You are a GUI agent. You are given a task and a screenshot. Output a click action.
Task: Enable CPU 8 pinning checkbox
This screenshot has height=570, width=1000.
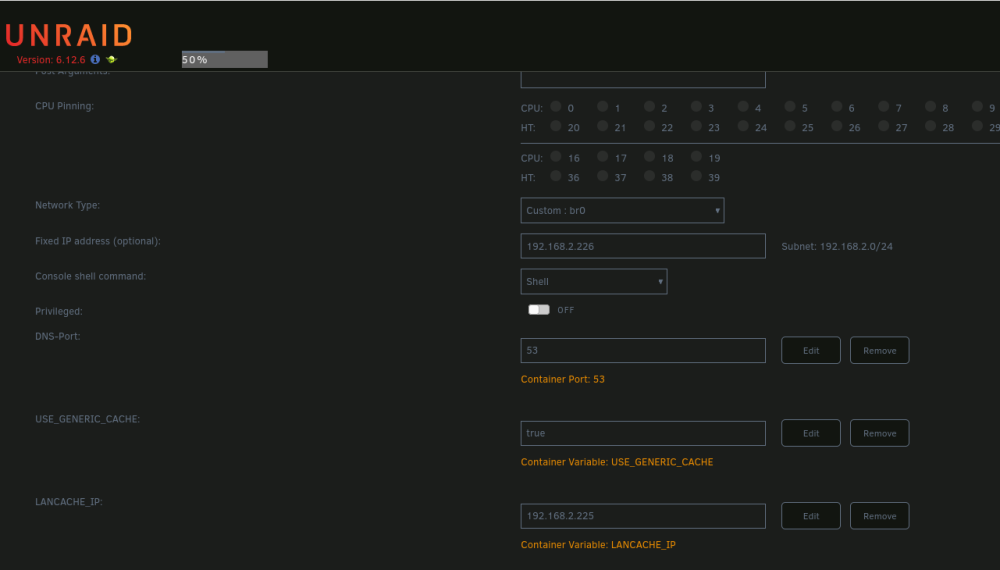click(930, 106)
